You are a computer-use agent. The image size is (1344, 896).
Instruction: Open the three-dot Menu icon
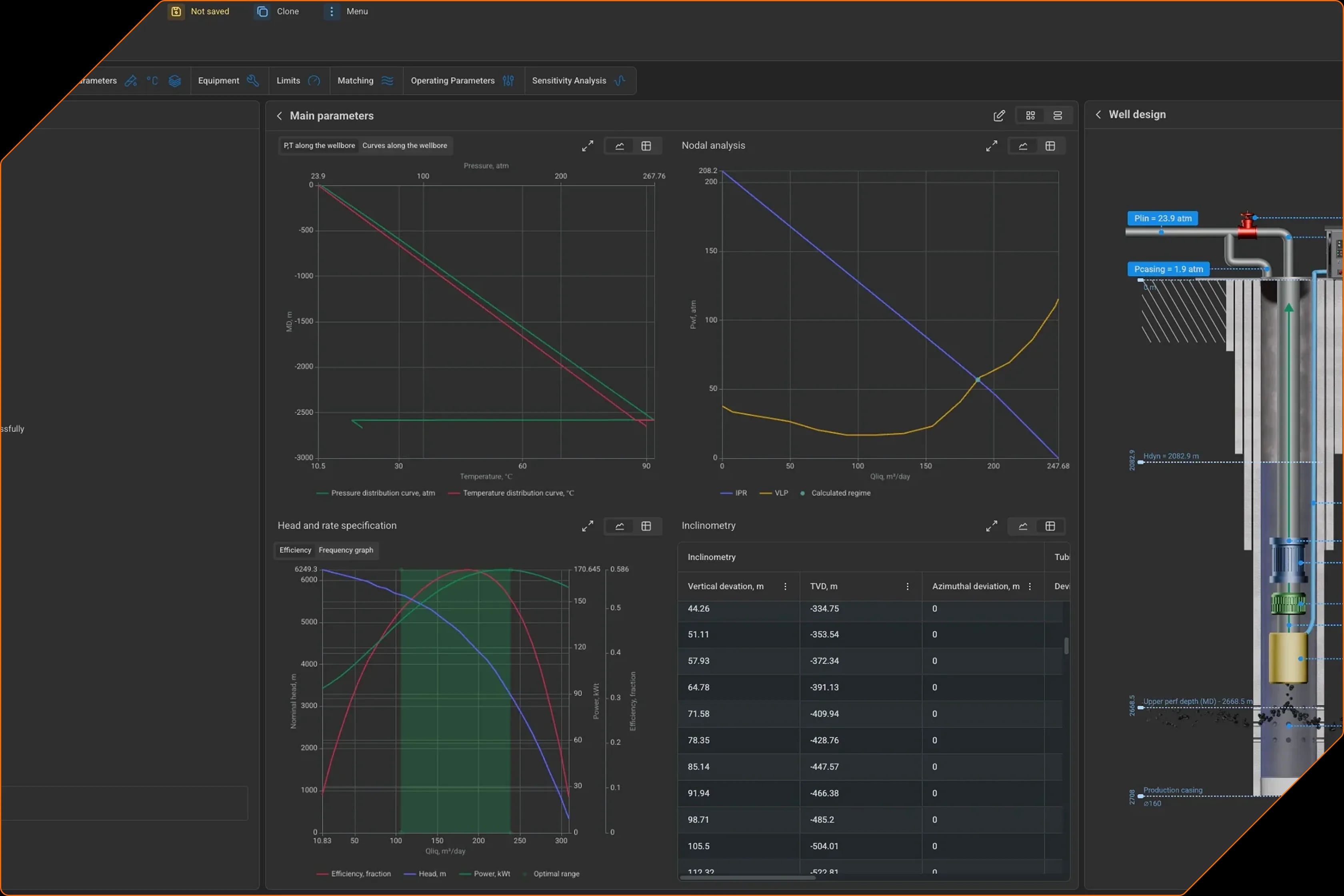(332, 12)
